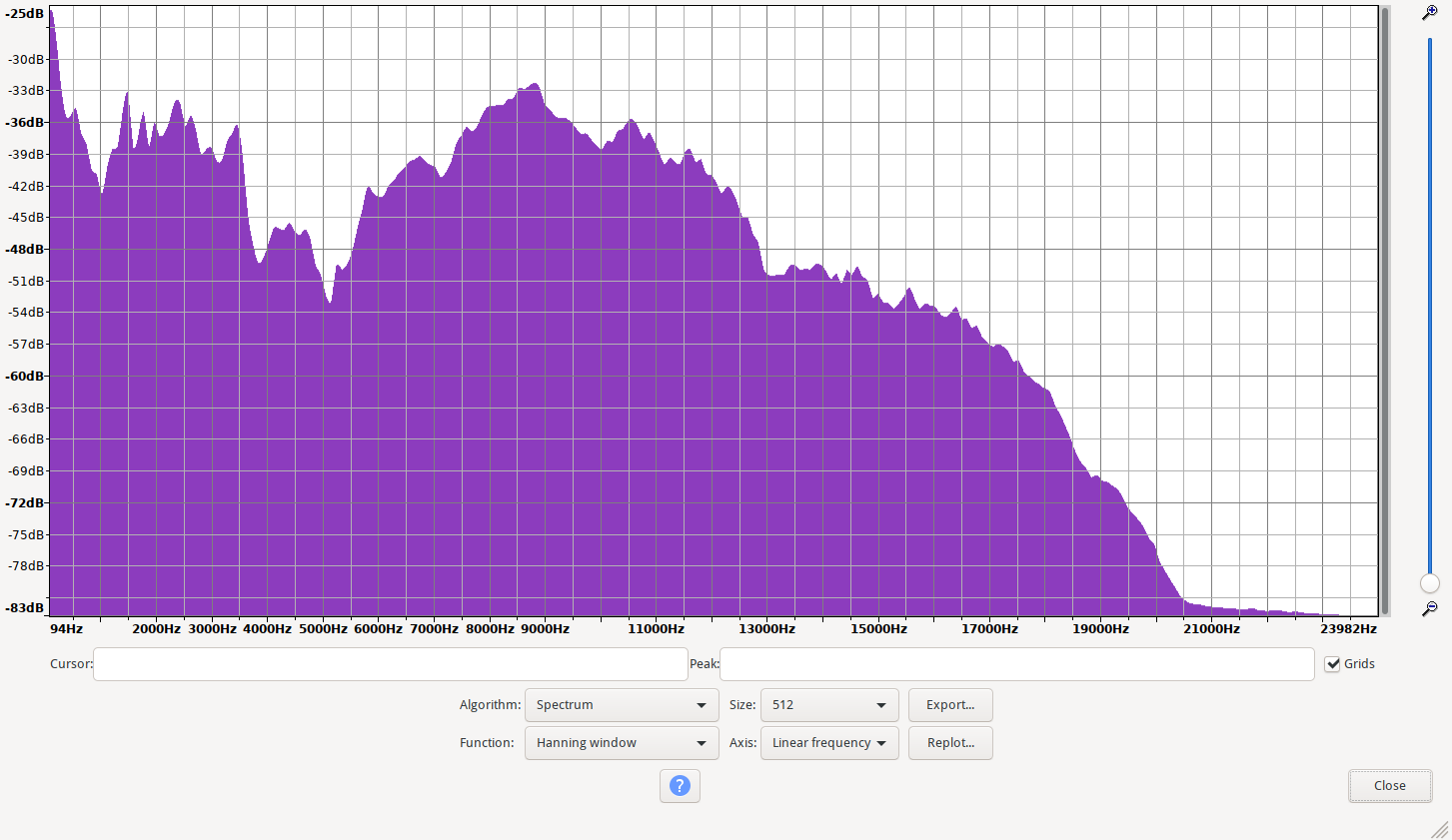1452x840 pixels.
Task: Open the Axis dropdown showing Linear frequency
Action: click(x=829, y=743)
